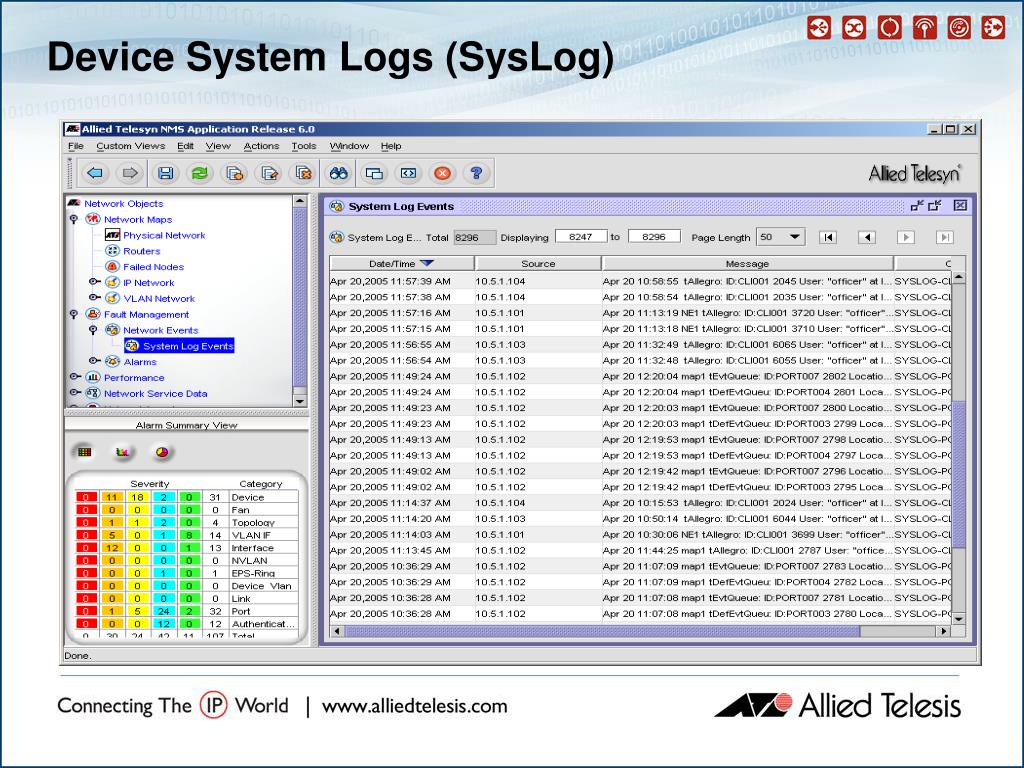Switch Alarm Summary to pie chart view
Viewport: 1024px width, 768px height.
tap(162, 452)
